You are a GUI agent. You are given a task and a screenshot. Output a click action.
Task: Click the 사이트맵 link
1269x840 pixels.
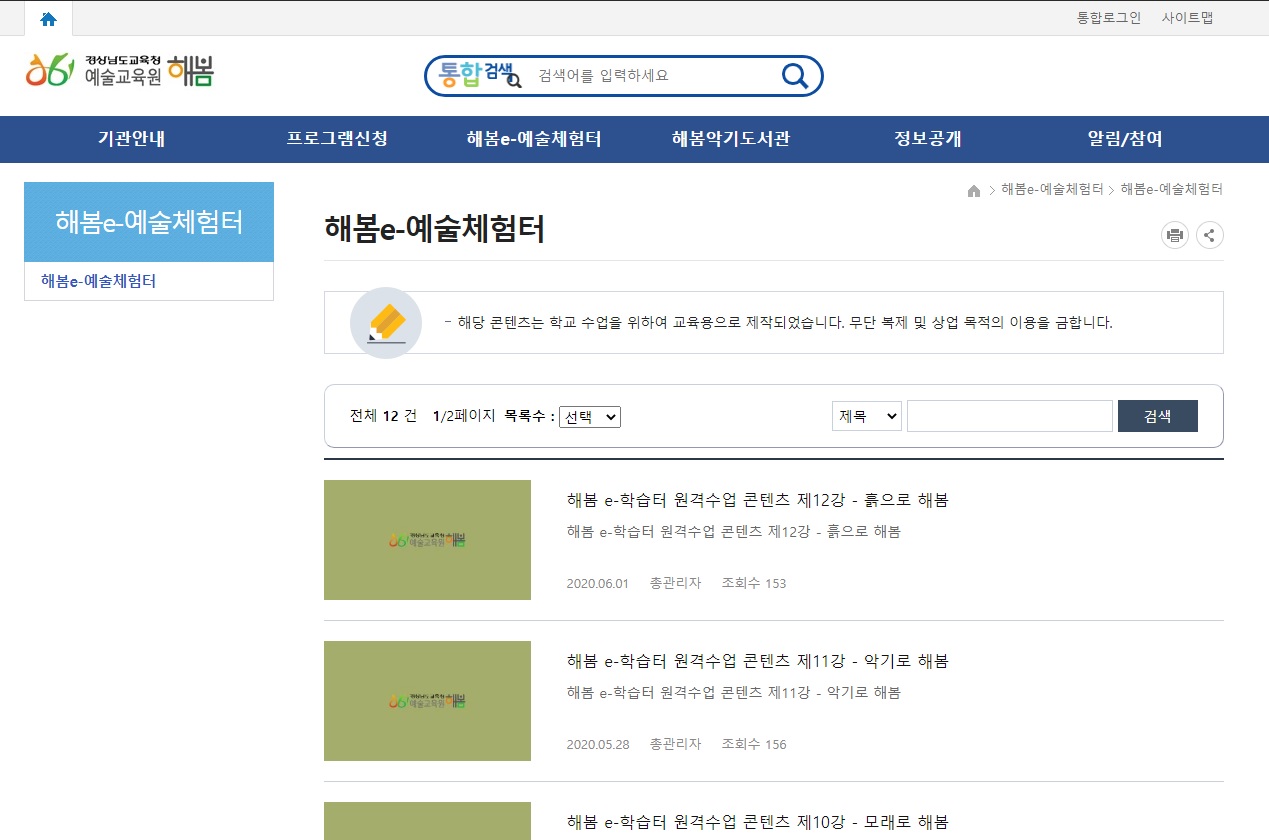point(1187,18)
